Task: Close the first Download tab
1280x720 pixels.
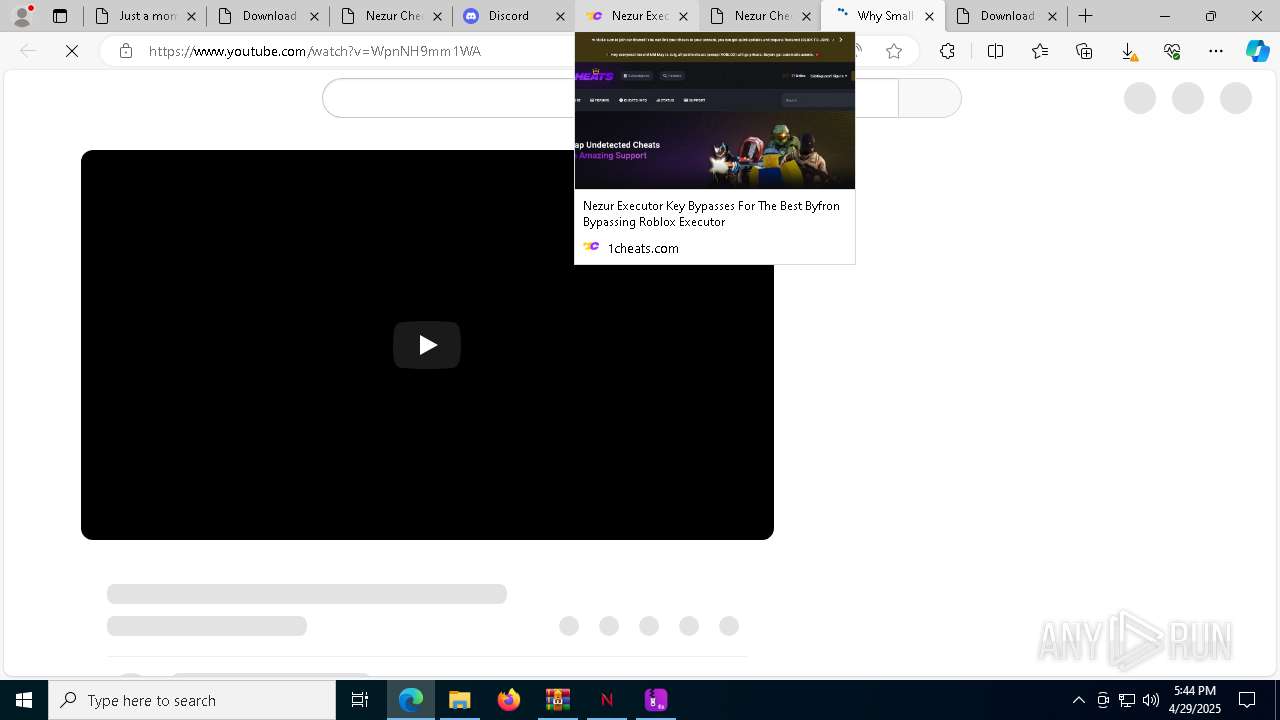Action: tap(315, 16)
